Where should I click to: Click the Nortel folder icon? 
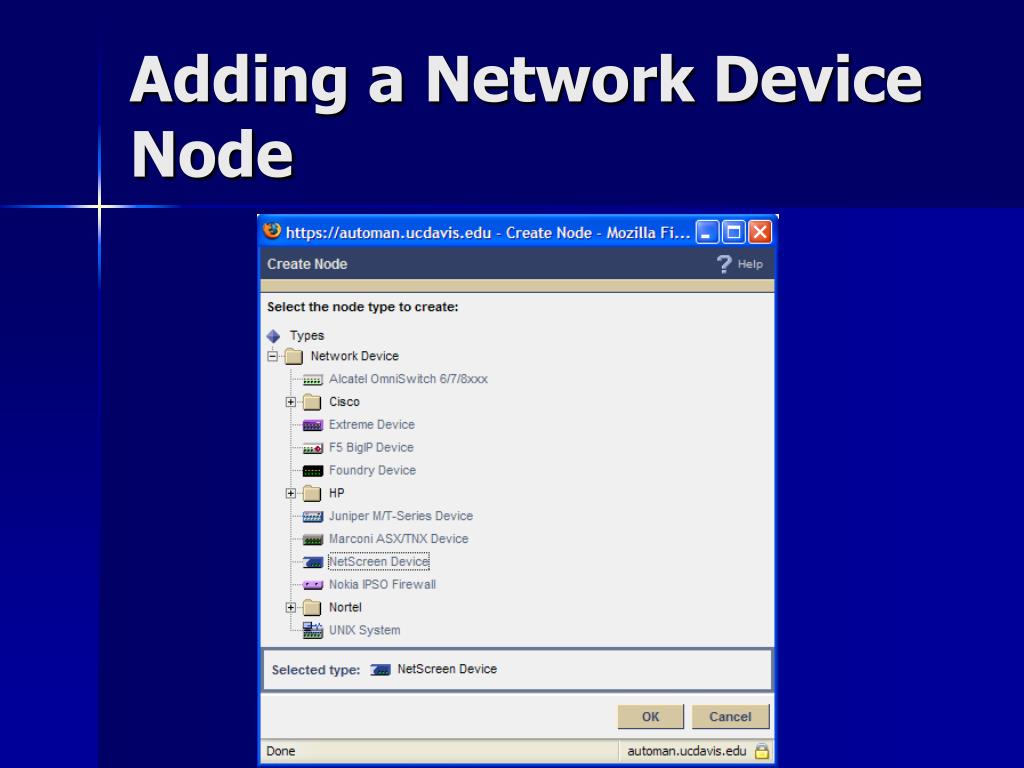click(x=312, y=608)
